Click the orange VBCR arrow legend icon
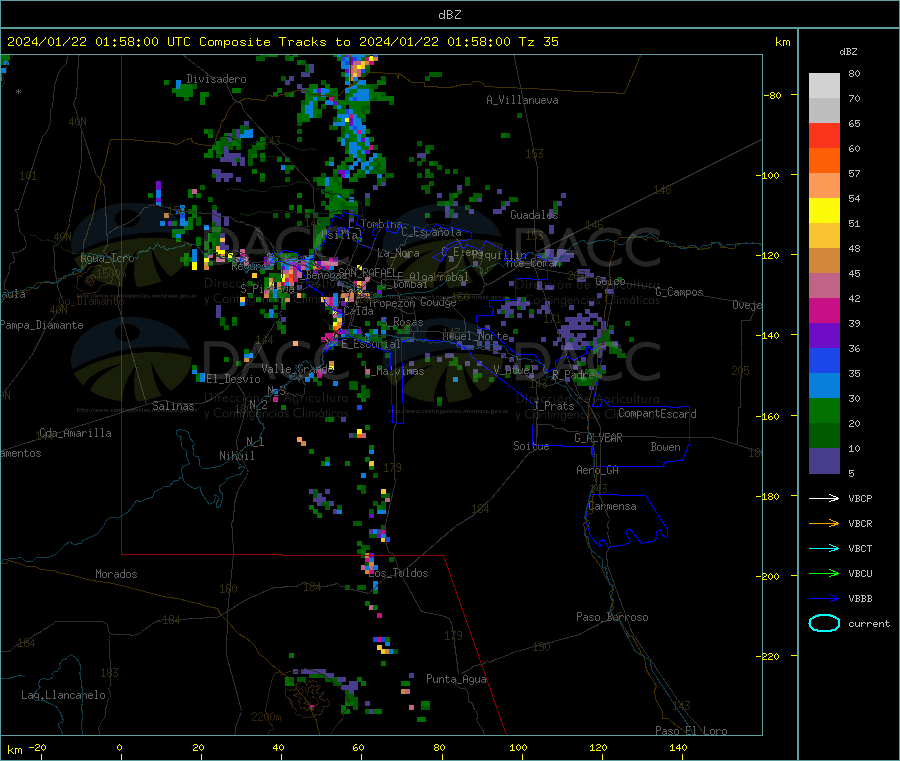This screenshot has width=900, height=761. (x=824, y=523)
